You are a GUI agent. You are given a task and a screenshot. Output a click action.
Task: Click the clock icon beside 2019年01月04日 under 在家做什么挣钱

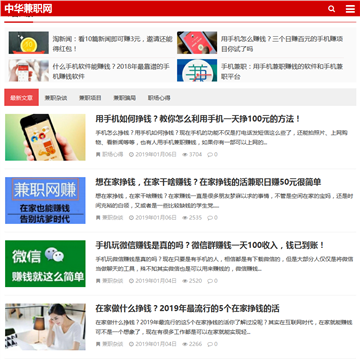[x=131, y=344]
